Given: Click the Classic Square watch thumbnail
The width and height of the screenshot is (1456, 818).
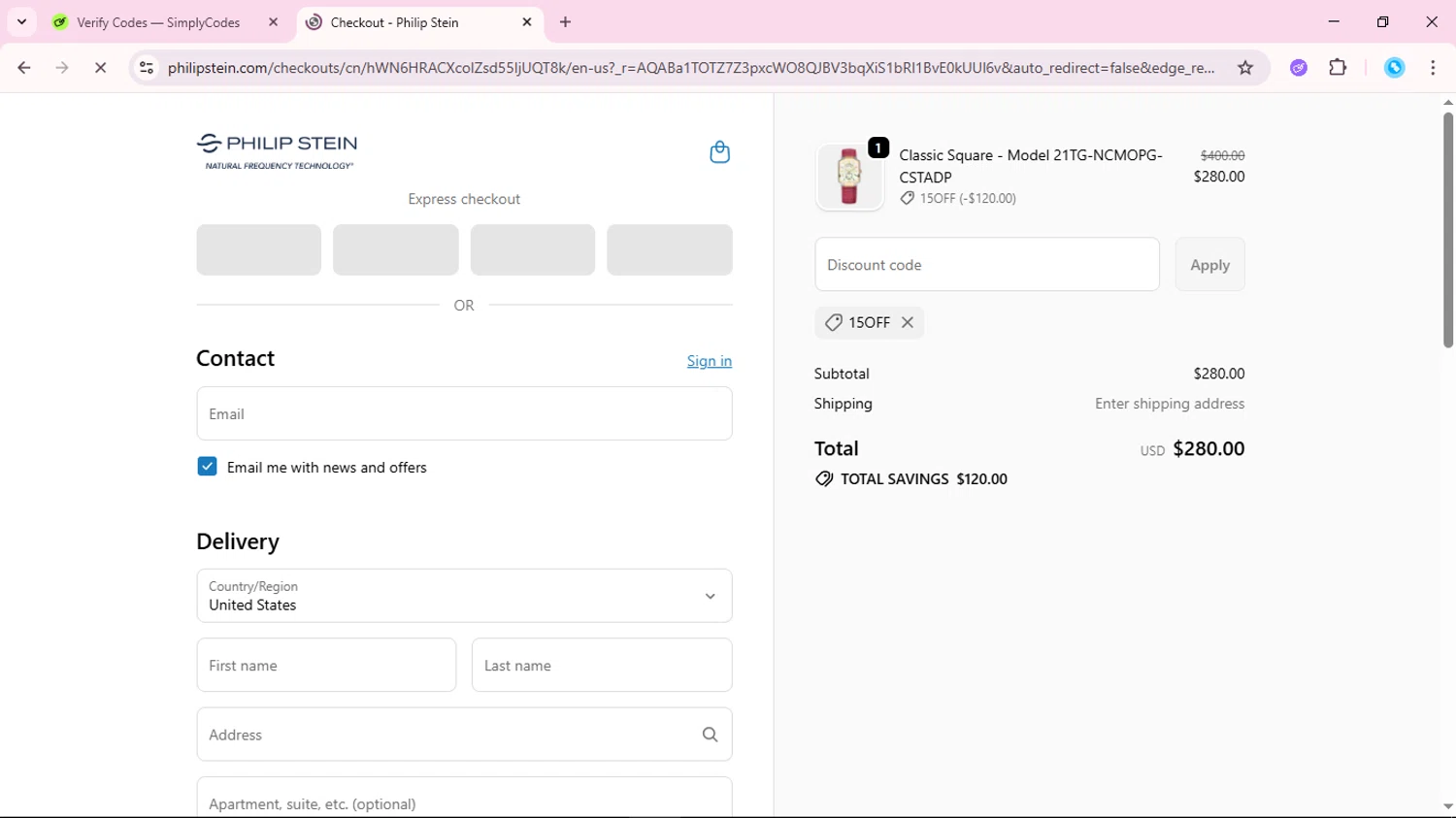Looking at the screenshot, I should (849, 177).
